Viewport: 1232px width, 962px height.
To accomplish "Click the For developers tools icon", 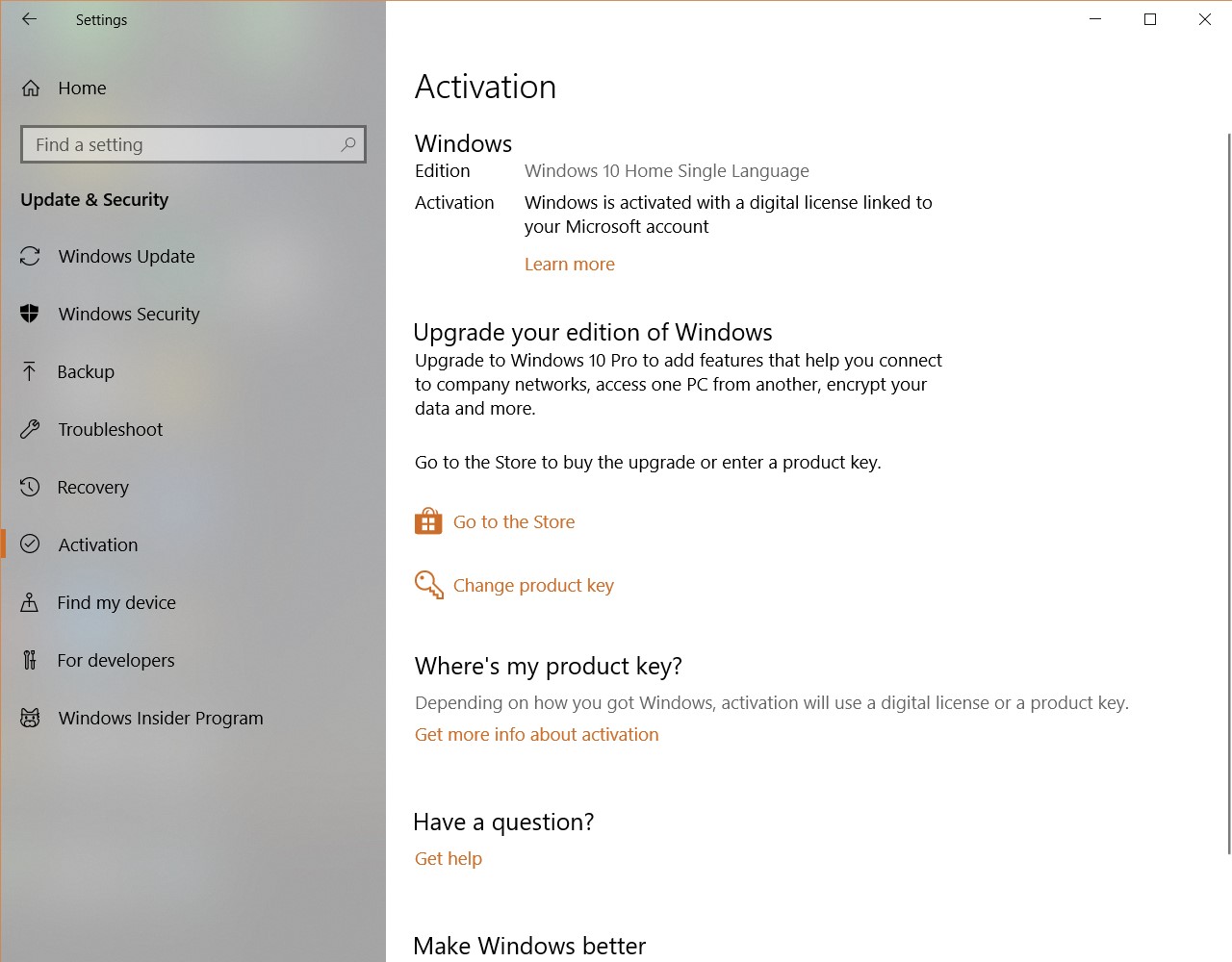I will click(x=30, y=660).
